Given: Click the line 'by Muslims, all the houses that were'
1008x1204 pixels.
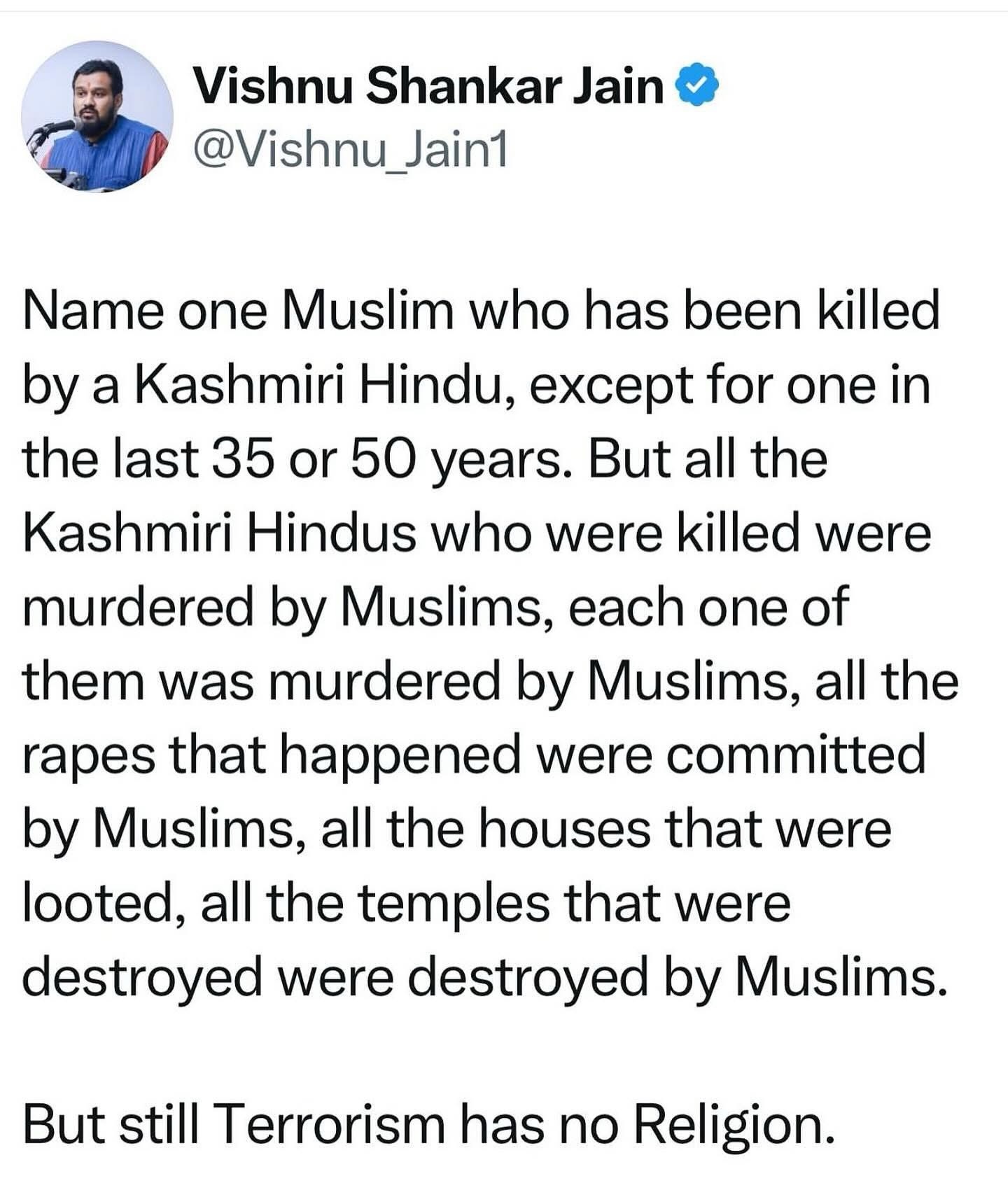Looking at the screenshot, I should [457, 829].
